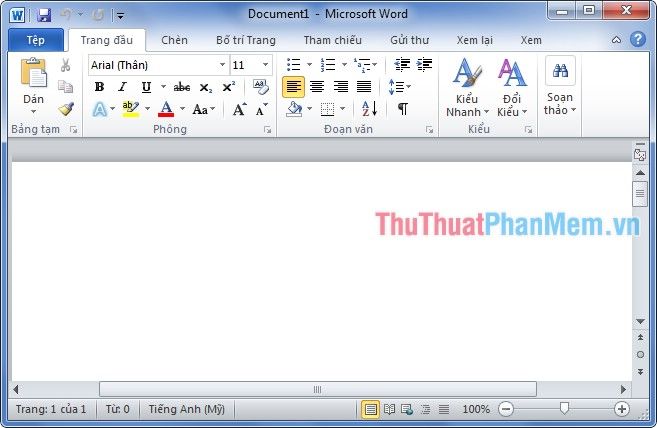Image resolution: width=657 pixels, height=428 pixels.
Task: Open Word help question mark icon
Action: tap(638, 39)
